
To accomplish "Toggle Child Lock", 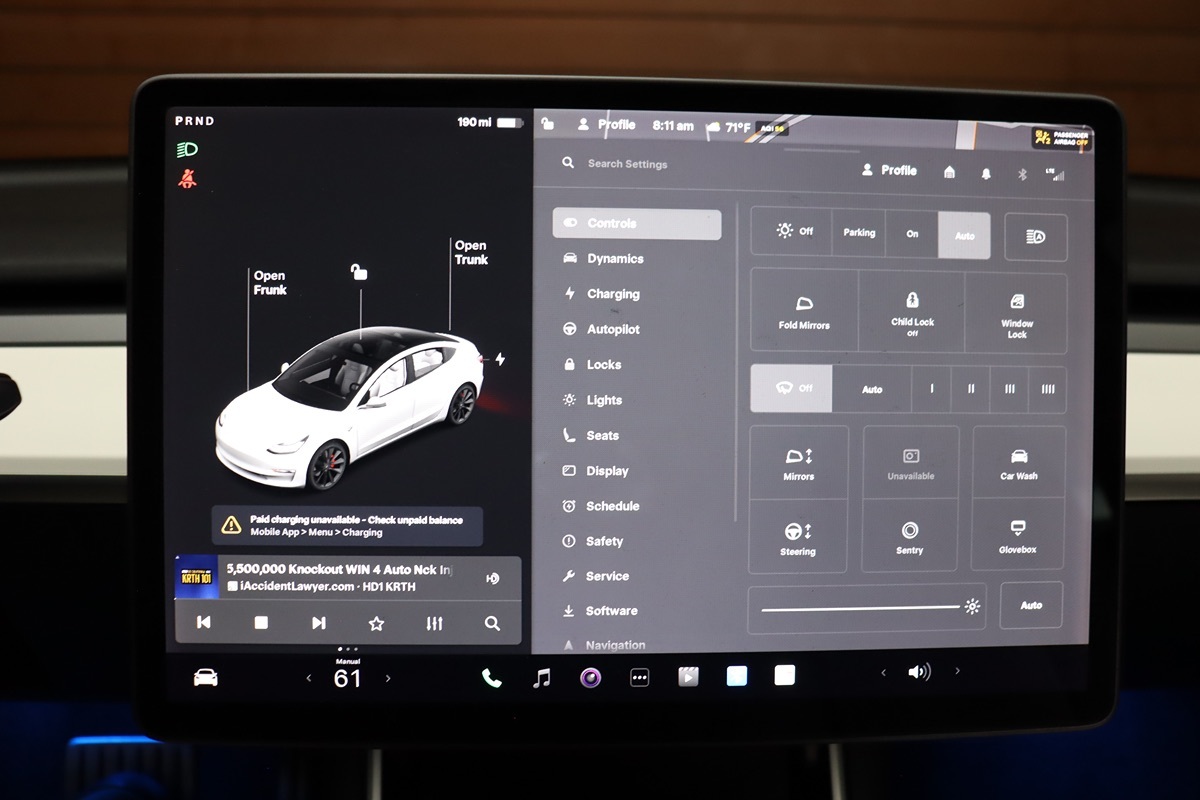I will point(912,310).
